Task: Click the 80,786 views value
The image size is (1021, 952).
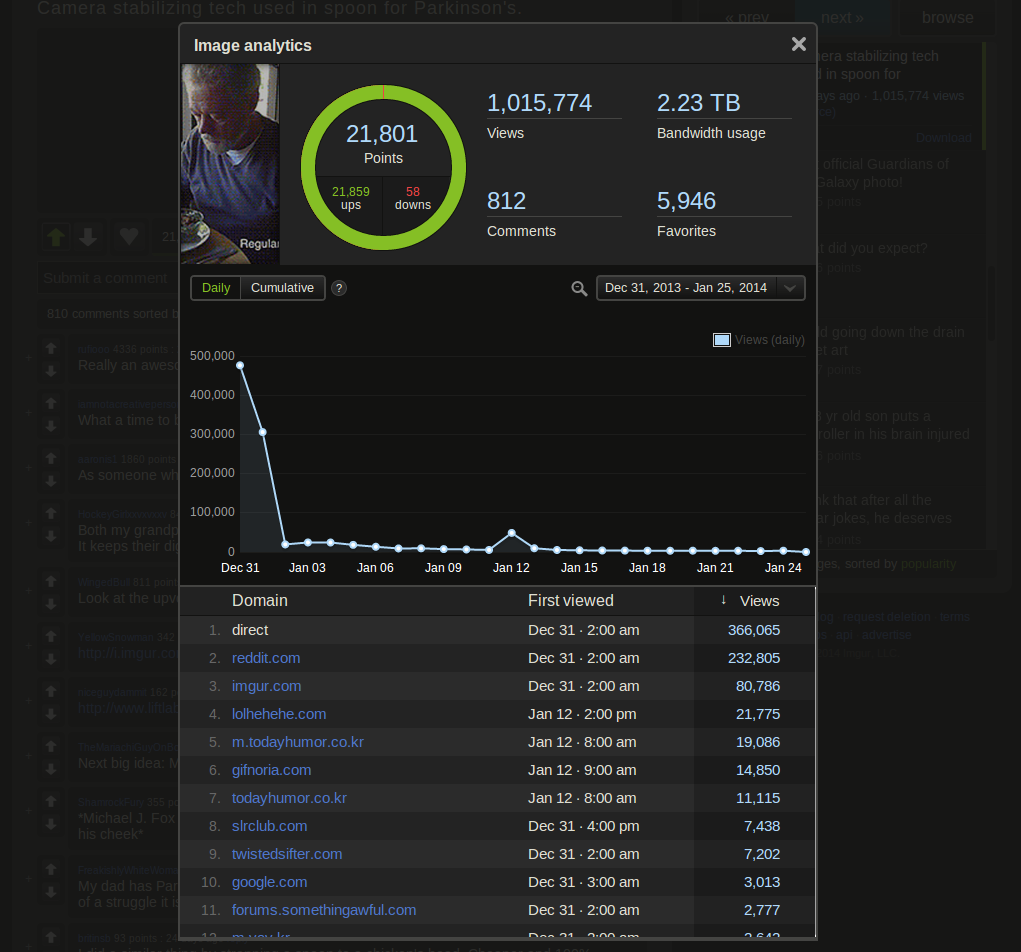Action: click(x=757, y=686)
